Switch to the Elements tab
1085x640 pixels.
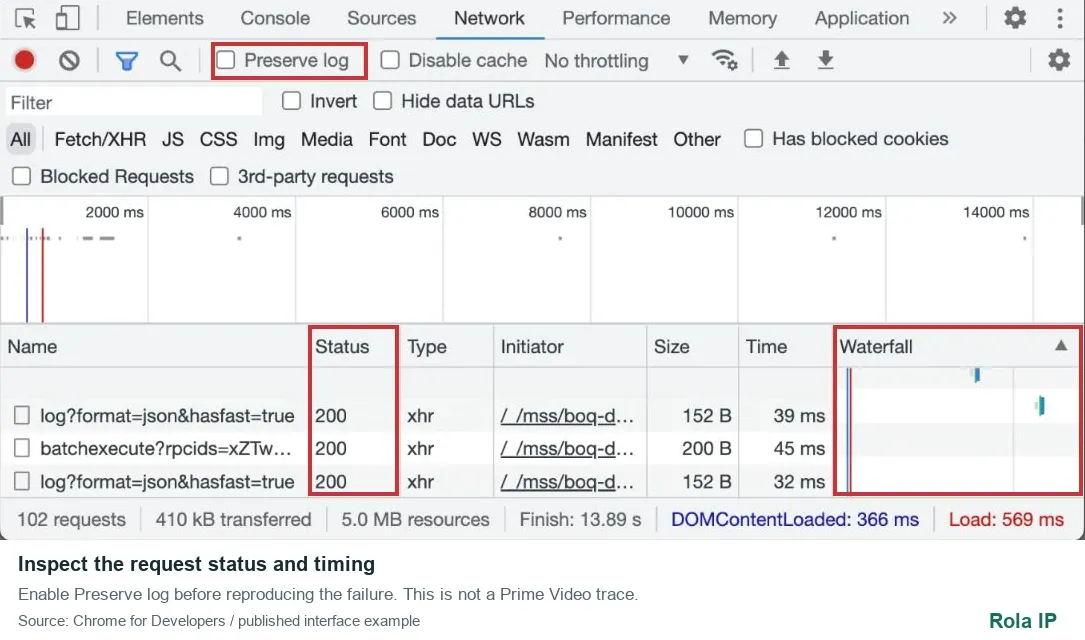tap(165, 18)
